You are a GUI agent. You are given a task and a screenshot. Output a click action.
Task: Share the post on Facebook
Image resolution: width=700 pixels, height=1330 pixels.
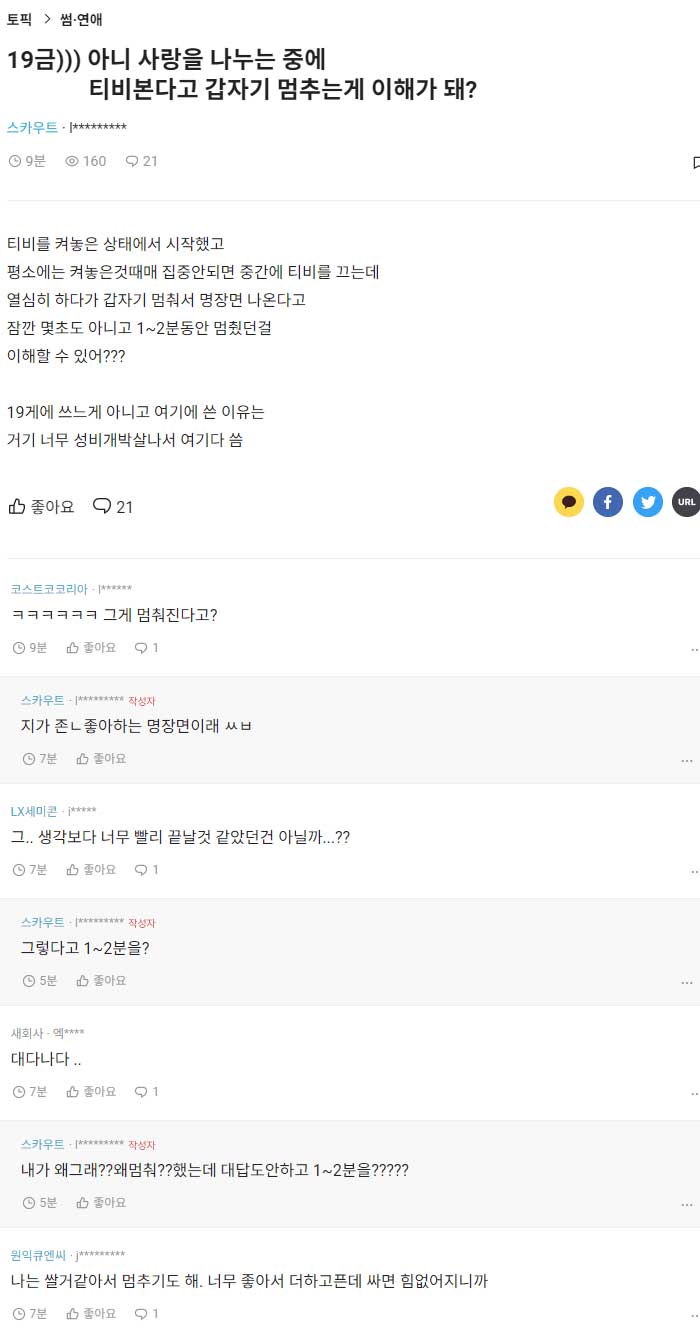[x=608, y=502]
